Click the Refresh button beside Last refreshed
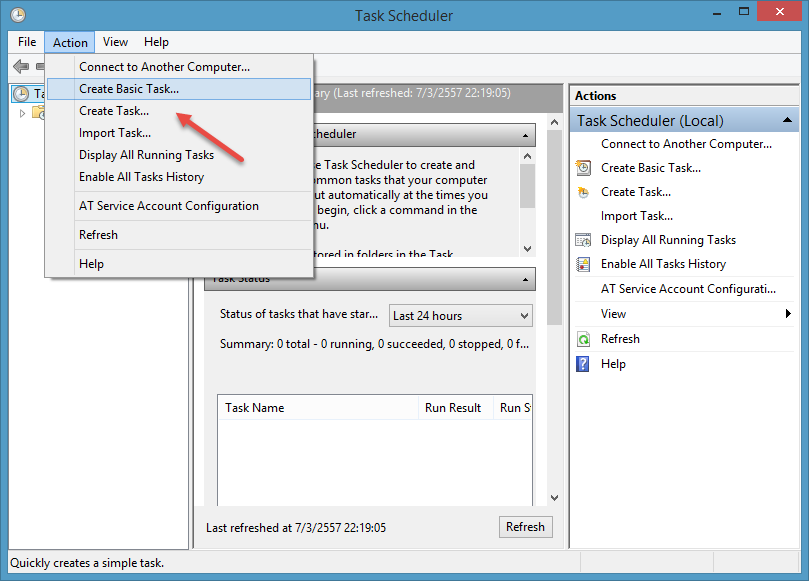 pos(525,527)
